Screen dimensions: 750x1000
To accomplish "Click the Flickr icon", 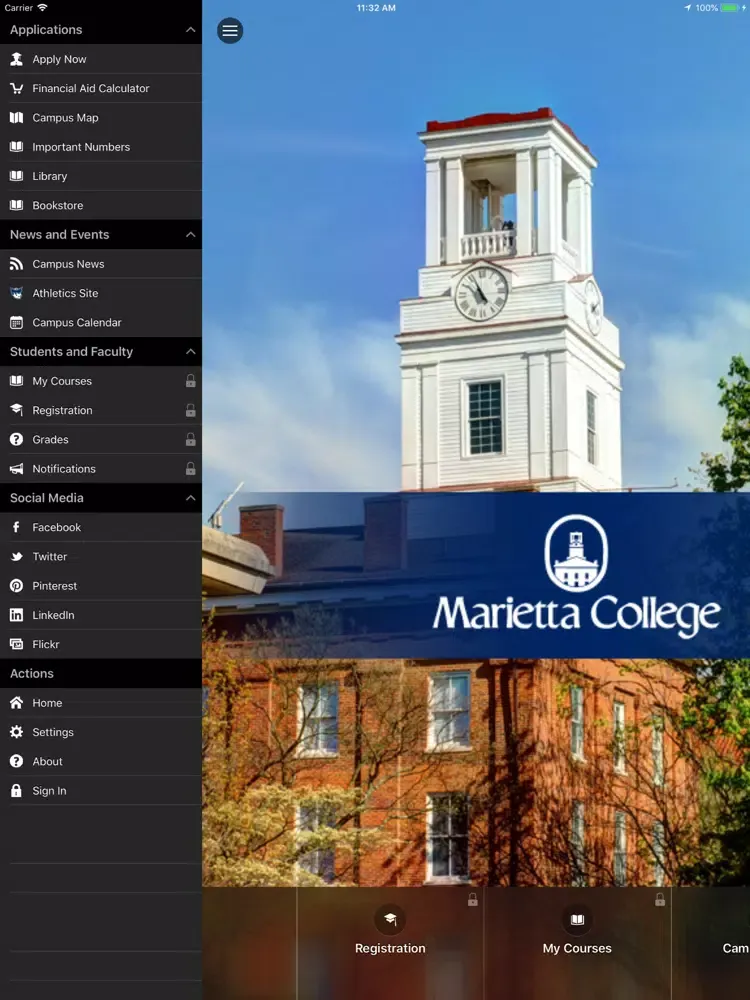I will click(17, 644).
